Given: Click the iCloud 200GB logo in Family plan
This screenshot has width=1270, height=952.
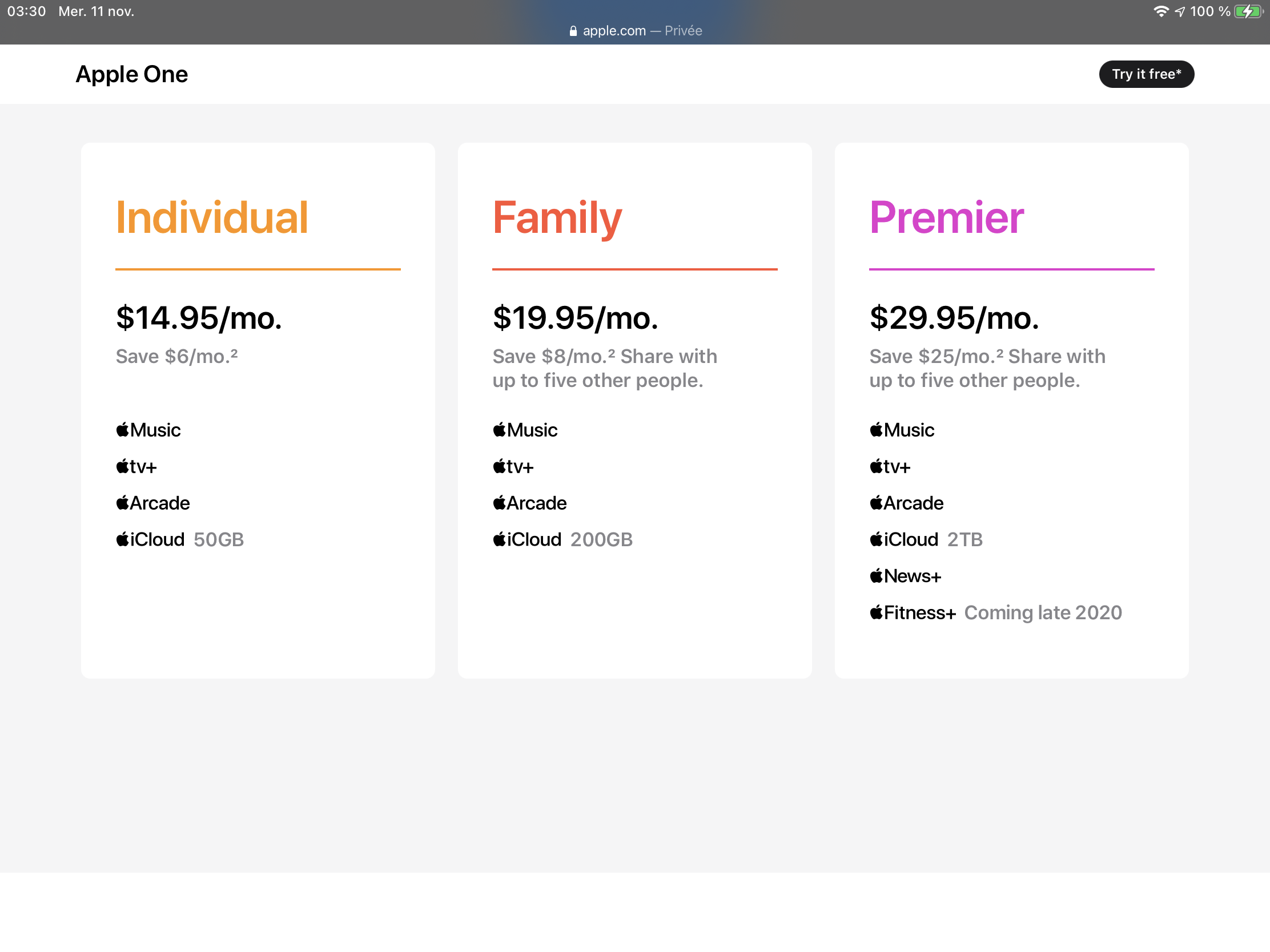Looking at the screenshot, I should point(527,539).
